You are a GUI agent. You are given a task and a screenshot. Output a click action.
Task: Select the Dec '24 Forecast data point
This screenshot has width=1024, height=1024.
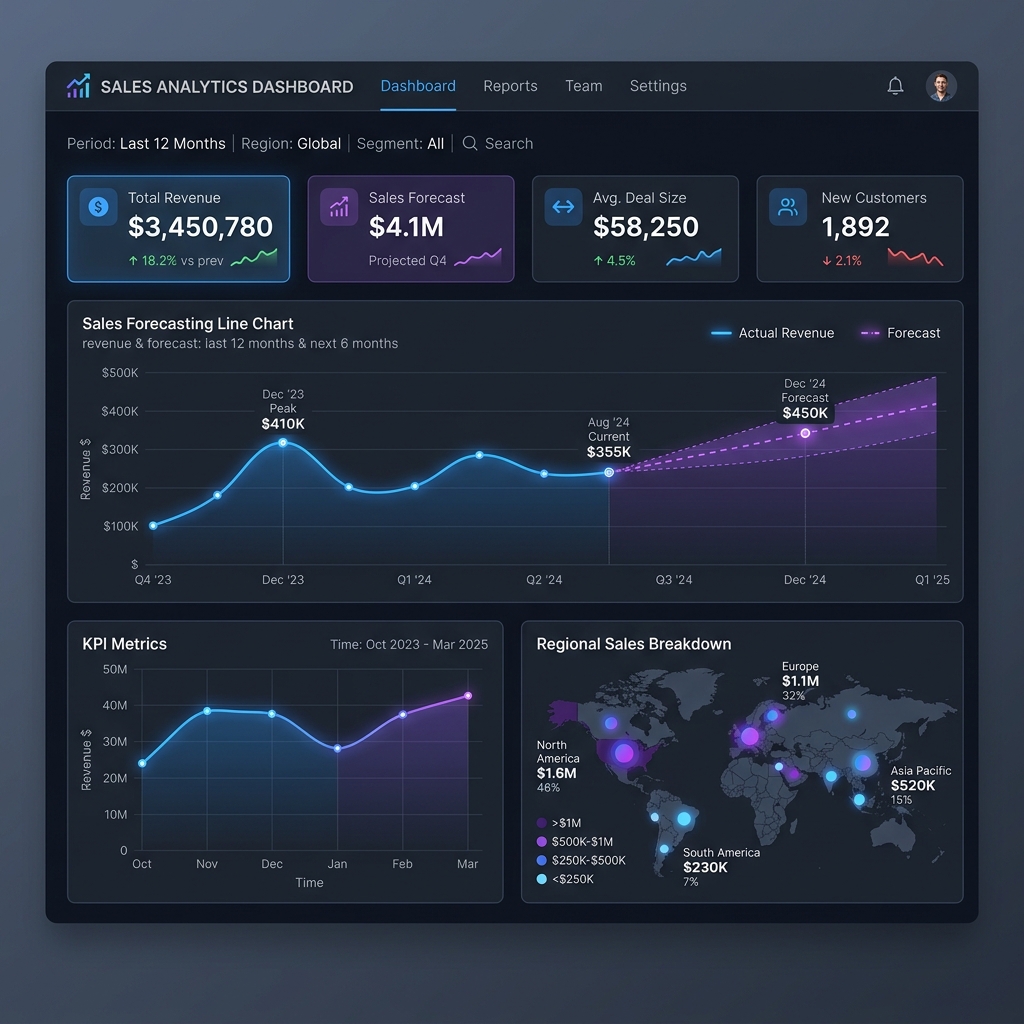(x=805, y=433)
